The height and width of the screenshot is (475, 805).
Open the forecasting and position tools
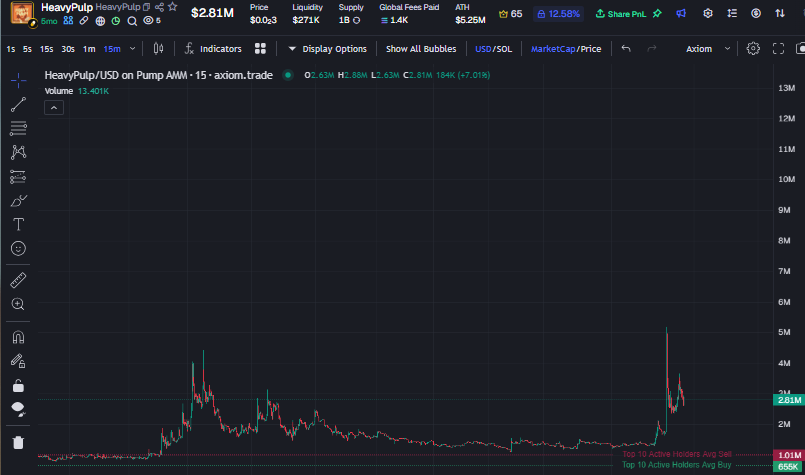tap(18, 177)
